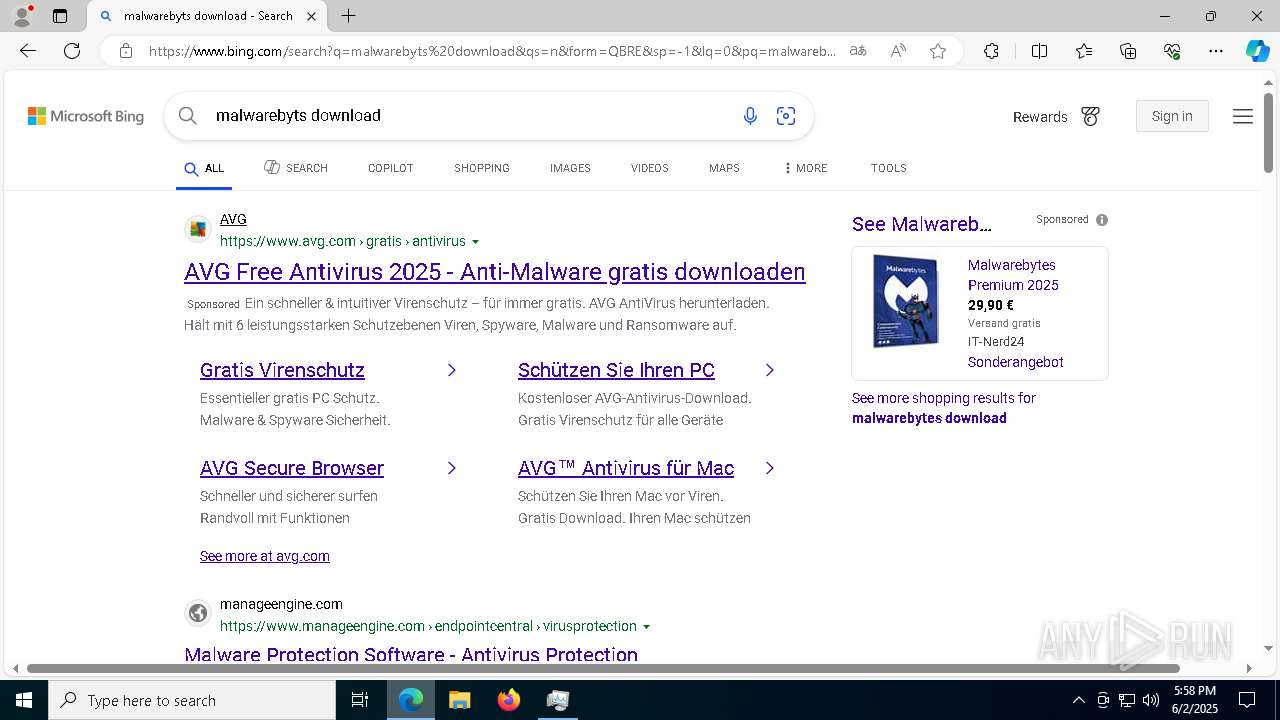Click See more at avg.com
Viewport: 1280px width, 720px height.
point(265,556)
